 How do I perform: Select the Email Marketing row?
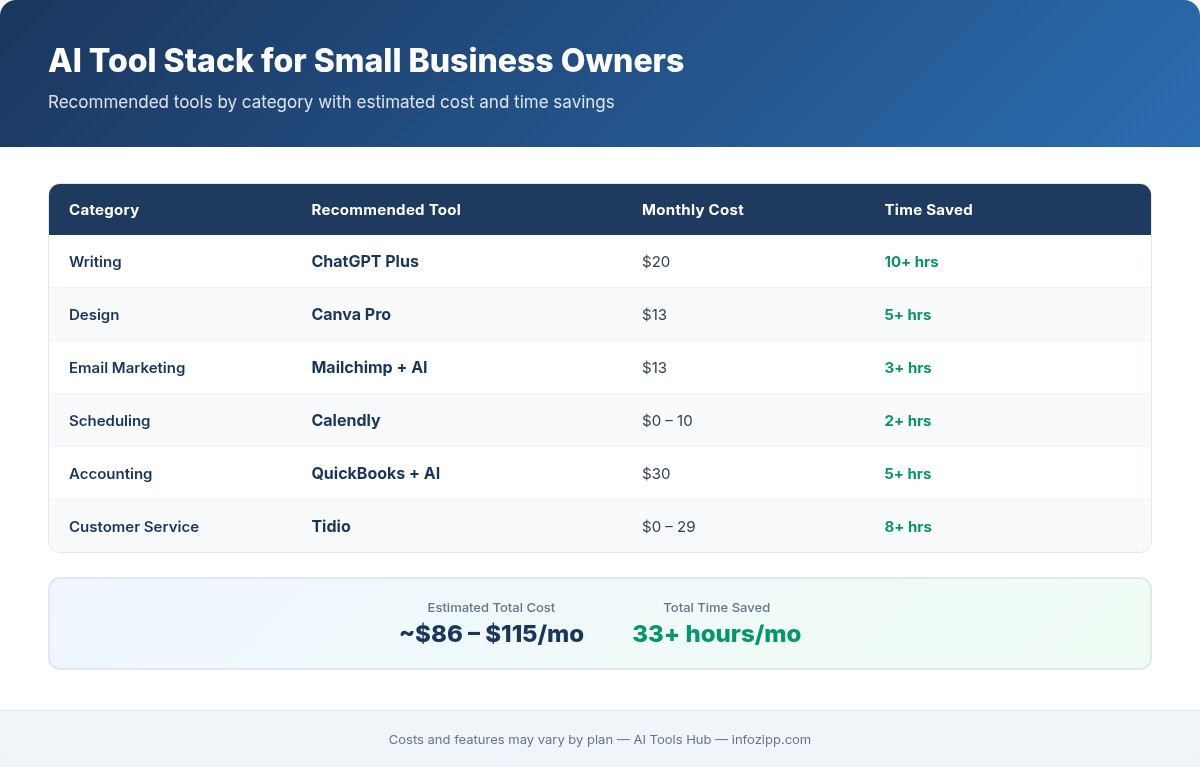[x=127, y=367]
